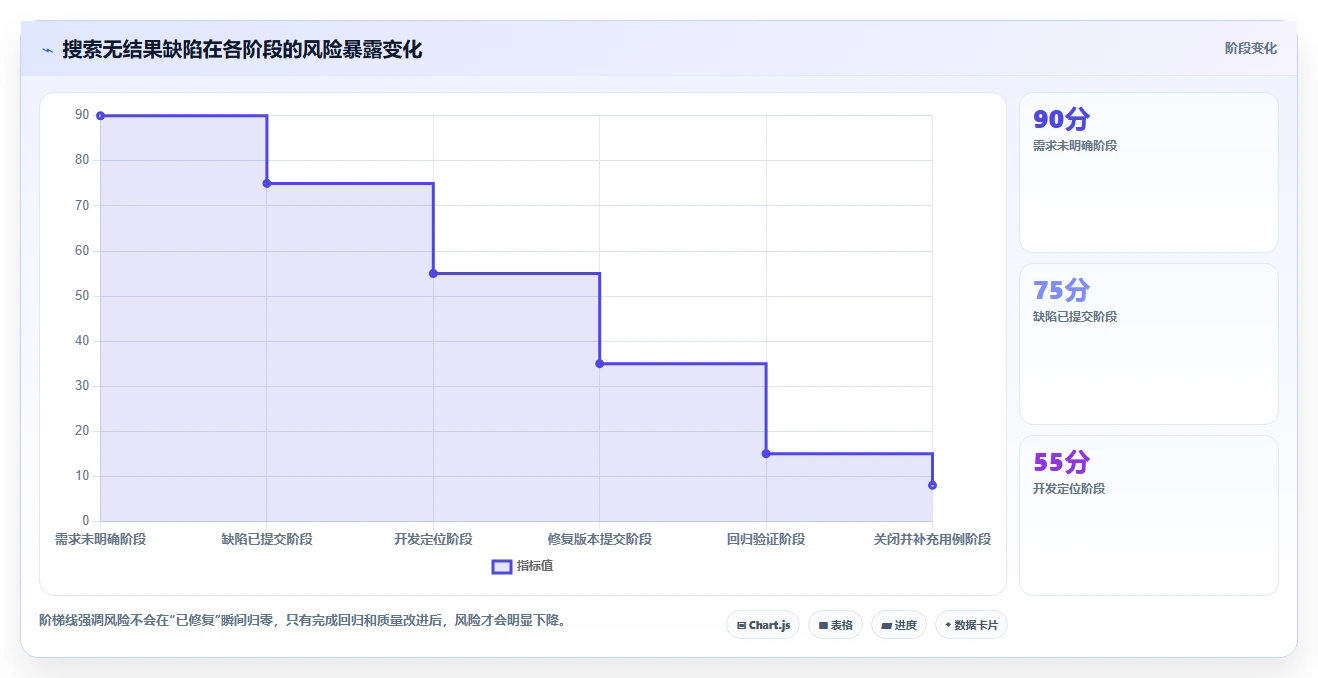Select the data point at value 35
Viewport: 1318px width, 678px height.
[x=600, y=363]
